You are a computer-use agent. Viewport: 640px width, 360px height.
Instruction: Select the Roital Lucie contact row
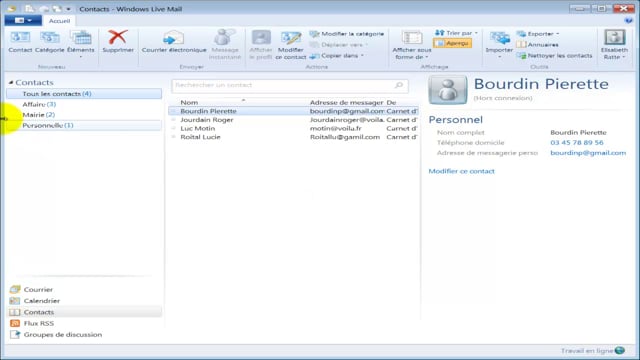[293, 137]
